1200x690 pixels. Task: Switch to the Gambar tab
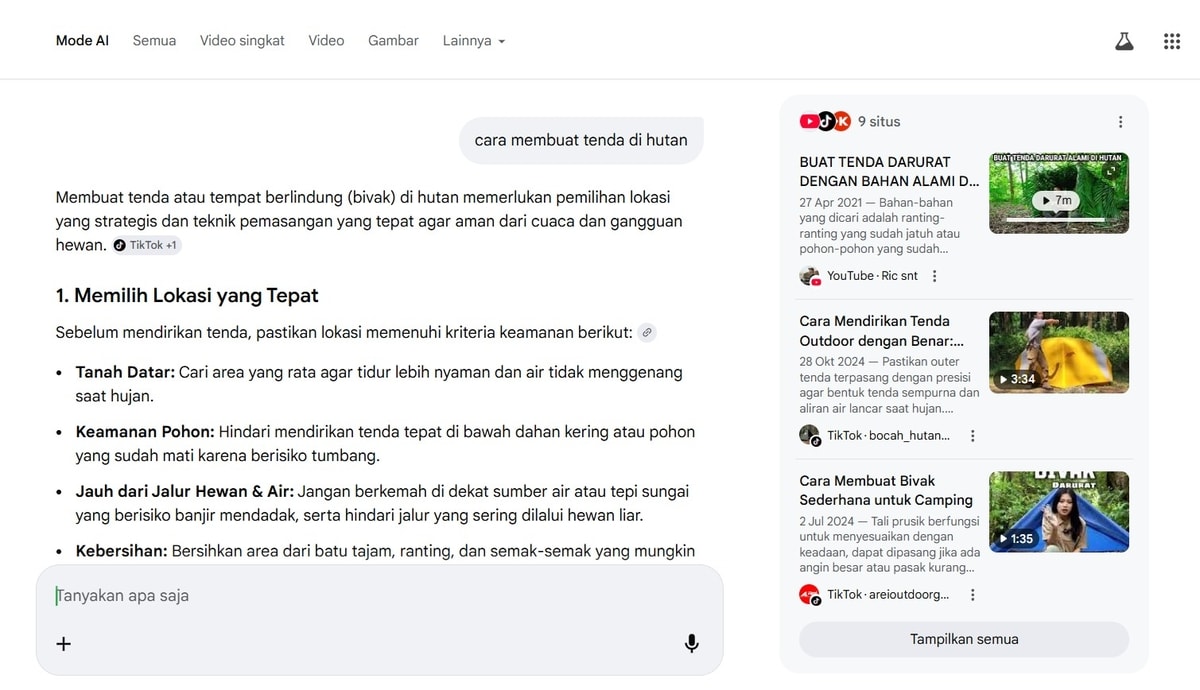click(x=392, y=40)
